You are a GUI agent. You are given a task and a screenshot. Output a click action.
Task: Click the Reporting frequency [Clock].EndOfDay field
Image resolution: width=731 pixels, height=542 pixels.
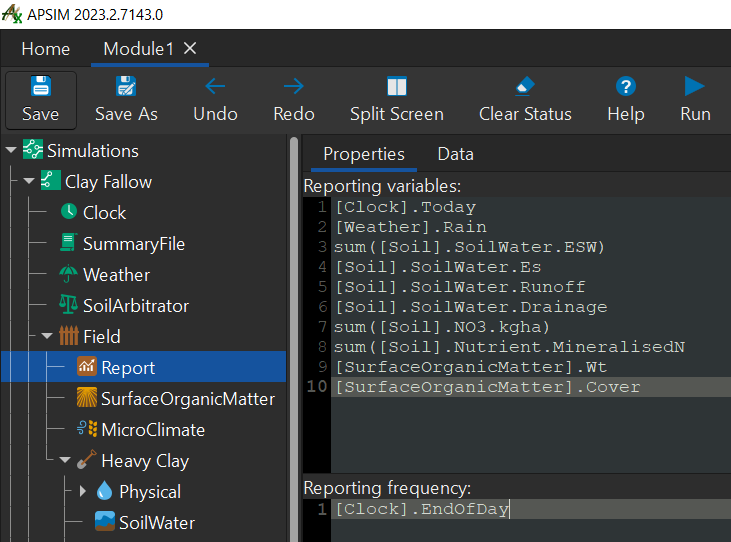click(x=531, y=509)
